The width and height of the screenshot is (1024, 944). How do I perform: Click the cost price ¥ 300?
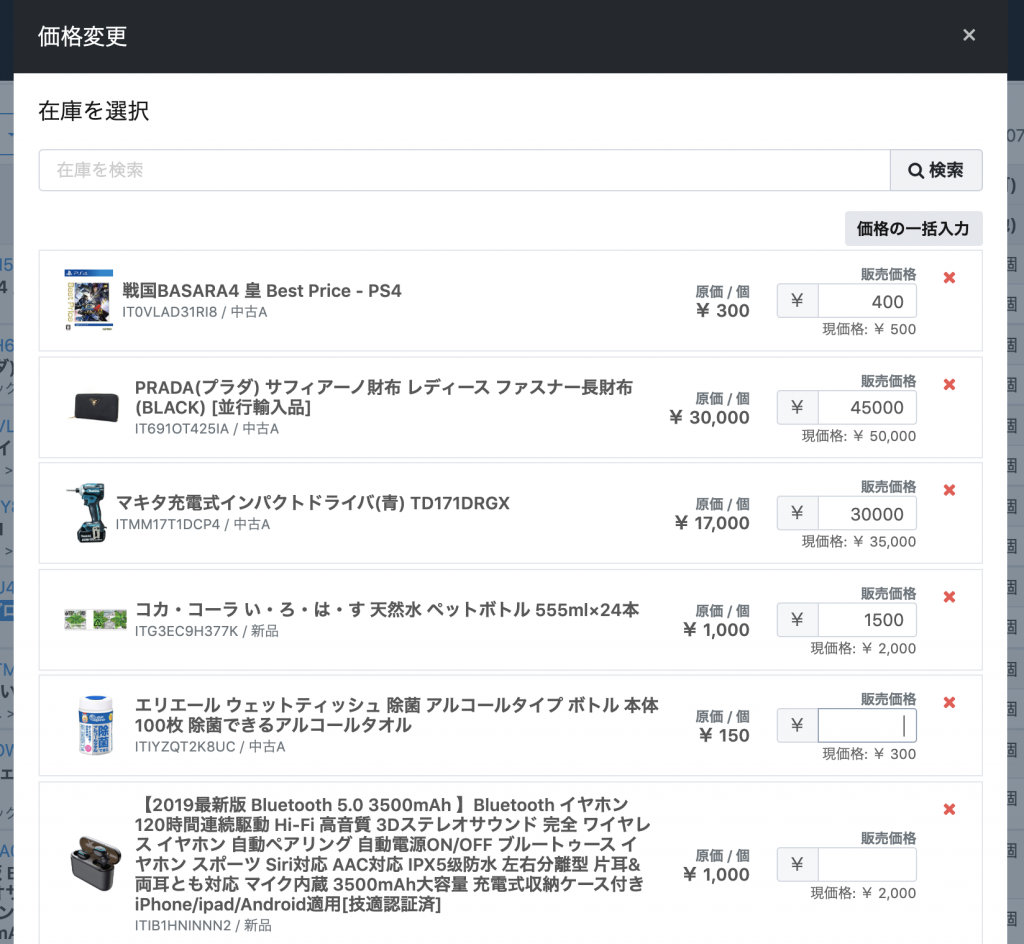pos(723,311)
